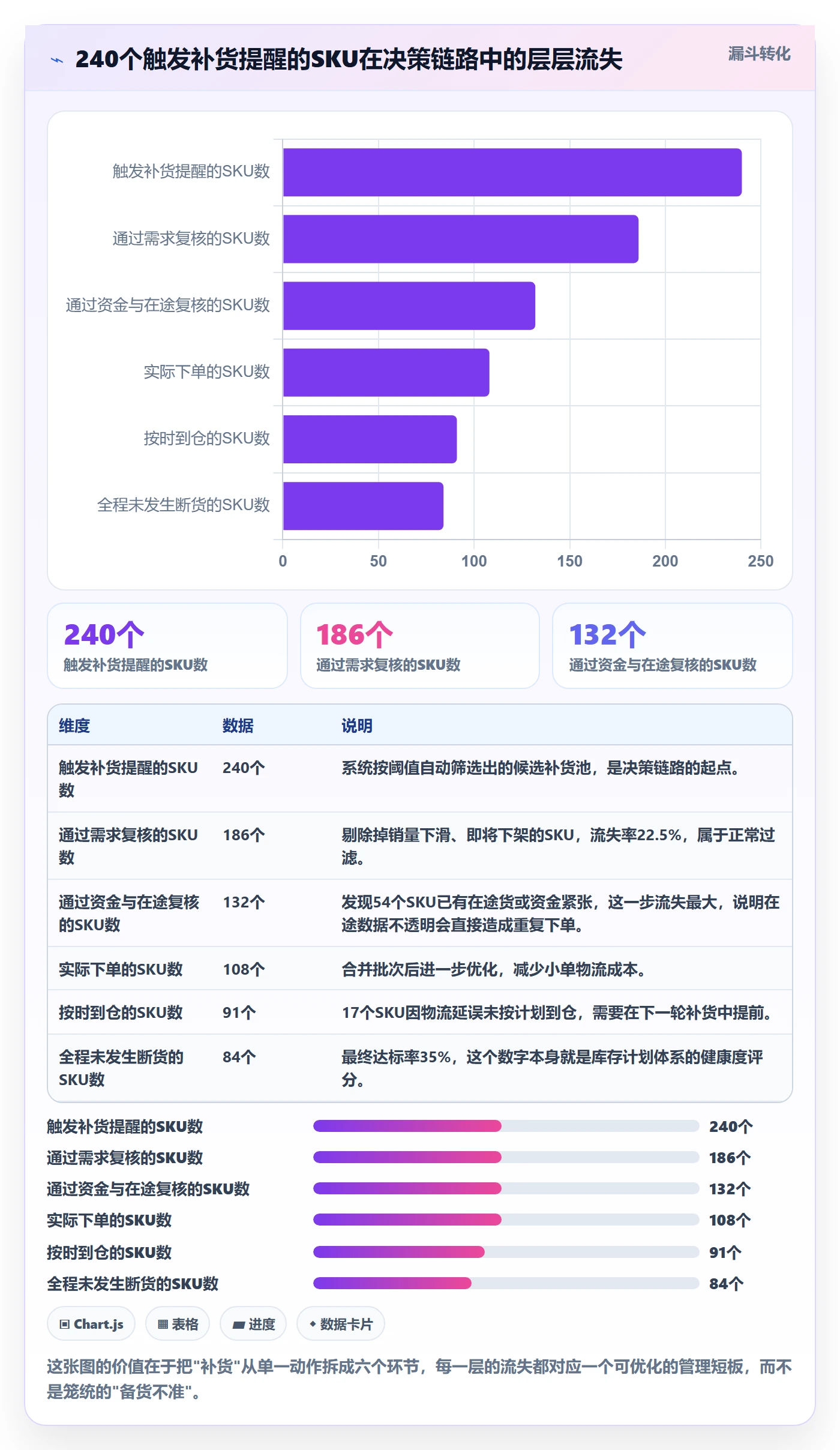Select the 表格 chip

(x=178, y=1323)
